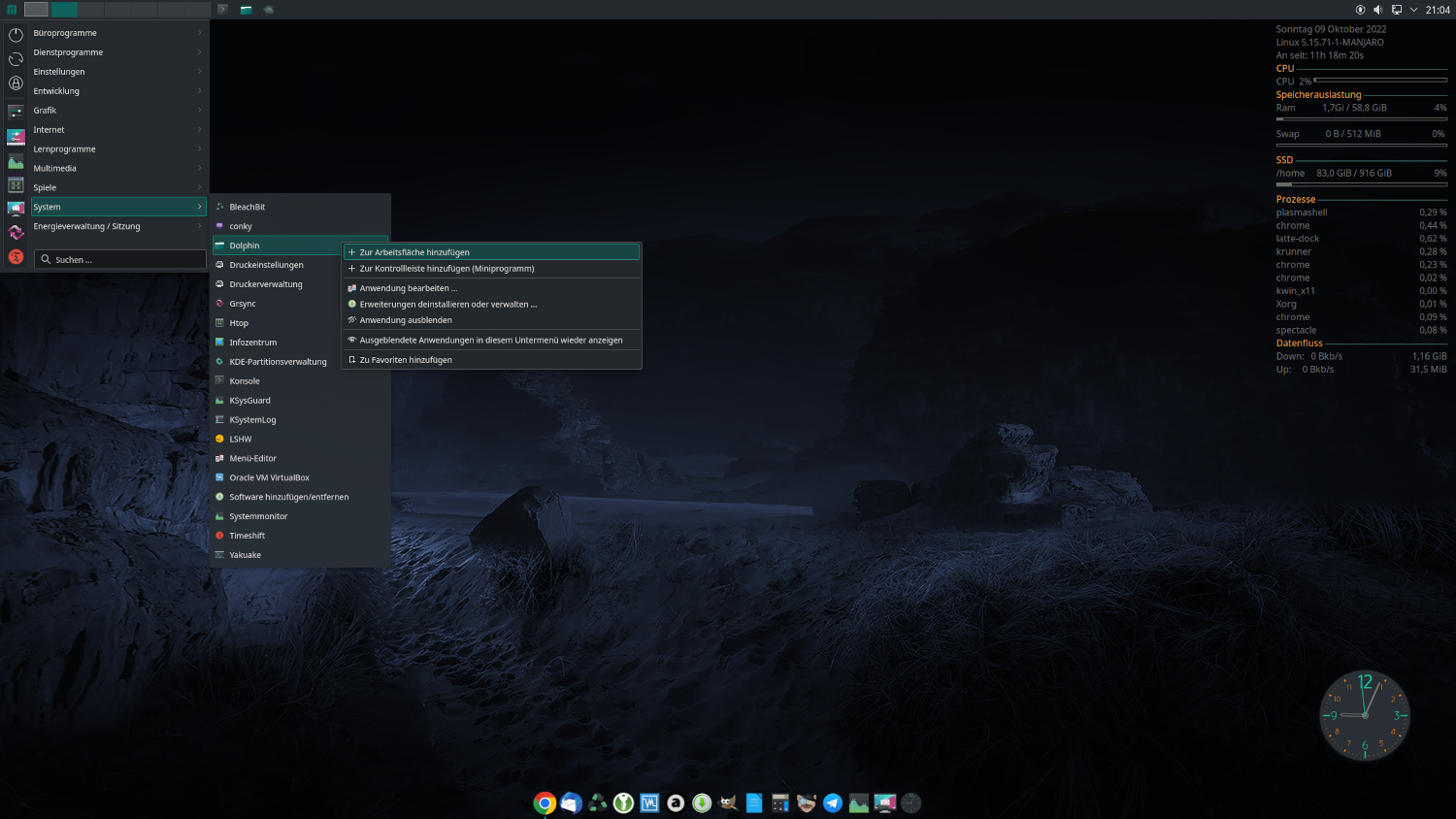Viewport: 1456px width, 819px height.
Task: Expand the Entwicklung category
Action: pos(118,91)
